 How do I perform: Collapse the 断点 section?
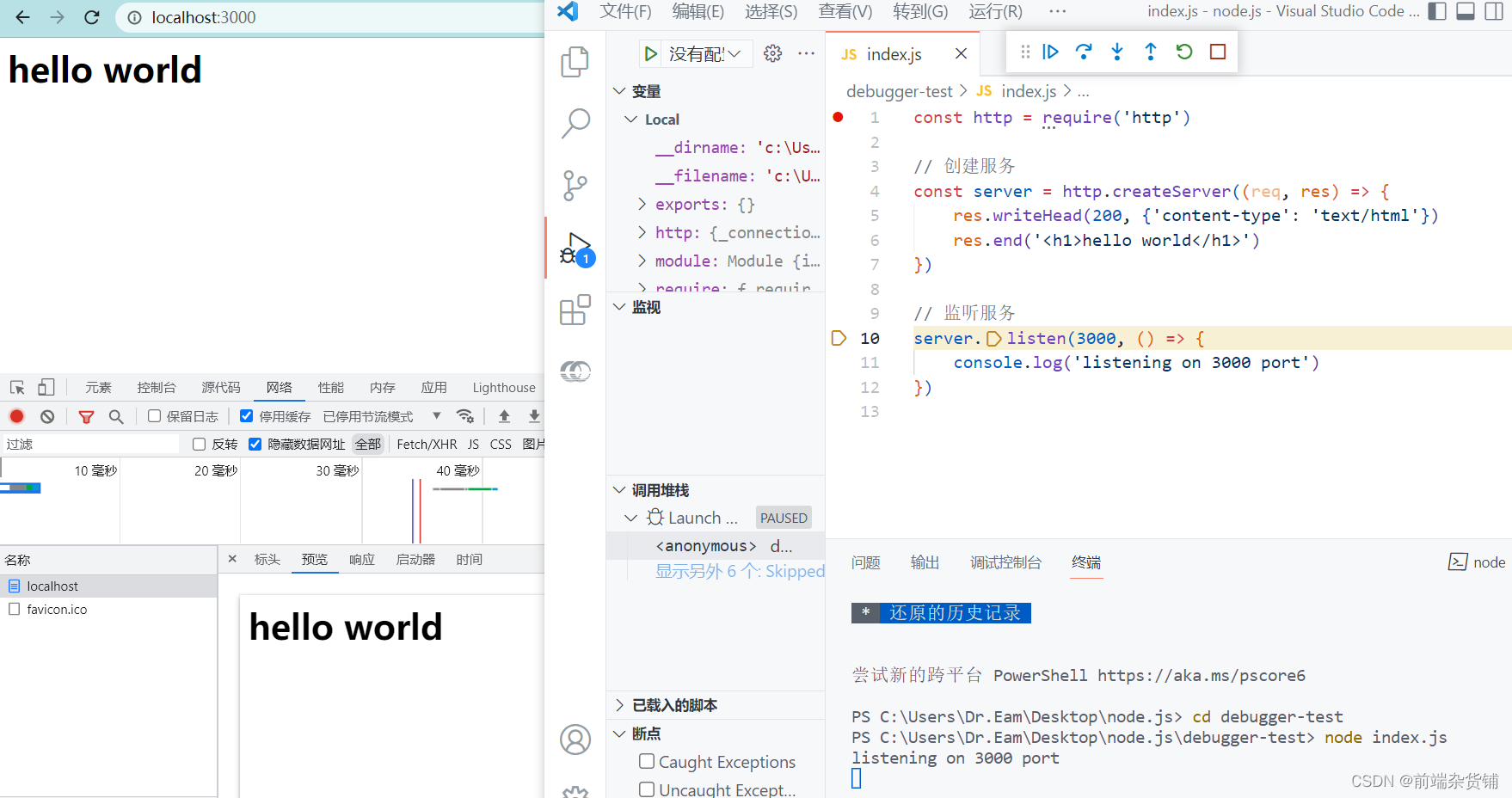pyautogui.click(x=619, y=734)
